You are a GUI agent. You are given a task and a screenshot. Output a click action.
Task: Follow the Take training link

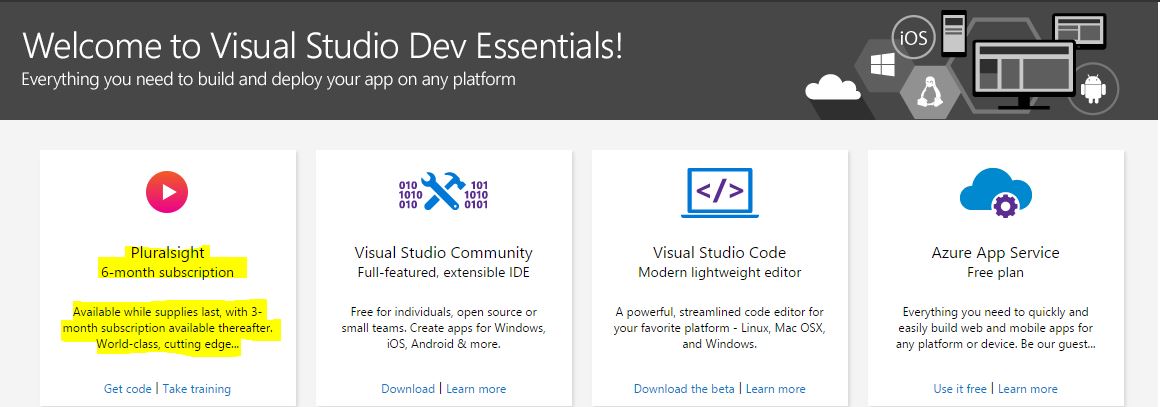pyautogui.click(x=197, y=388)
